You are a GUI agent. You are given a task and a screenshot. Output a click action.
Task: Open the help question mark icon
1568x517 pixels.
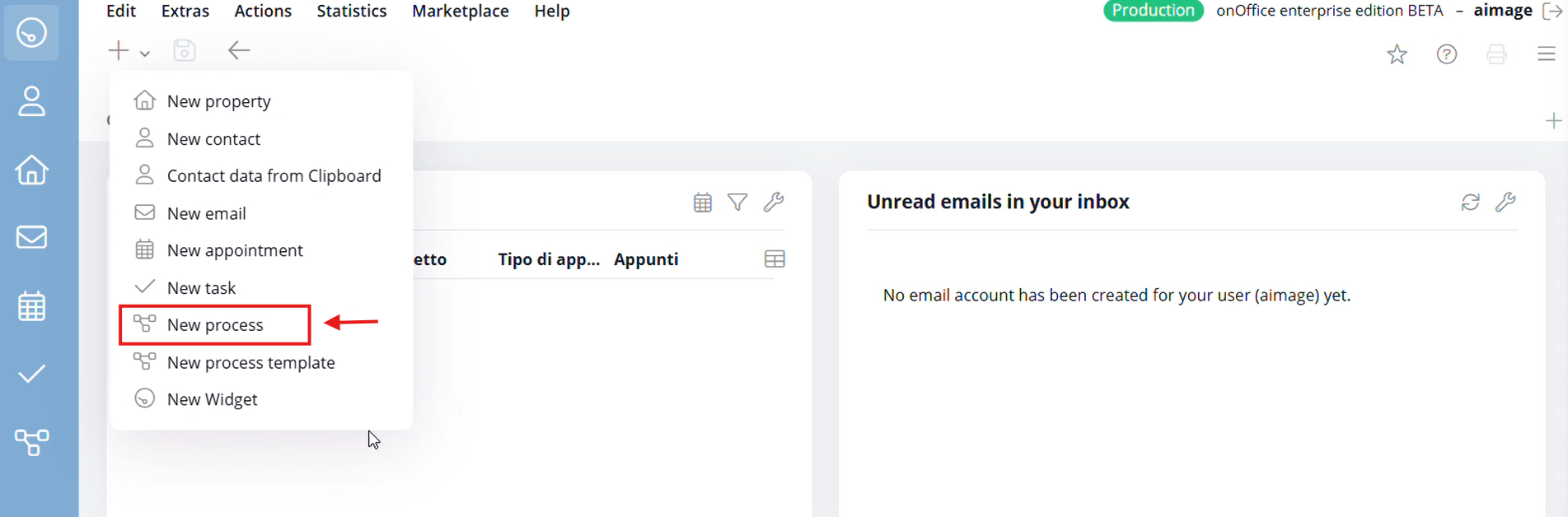click(x=1447, y=54)
